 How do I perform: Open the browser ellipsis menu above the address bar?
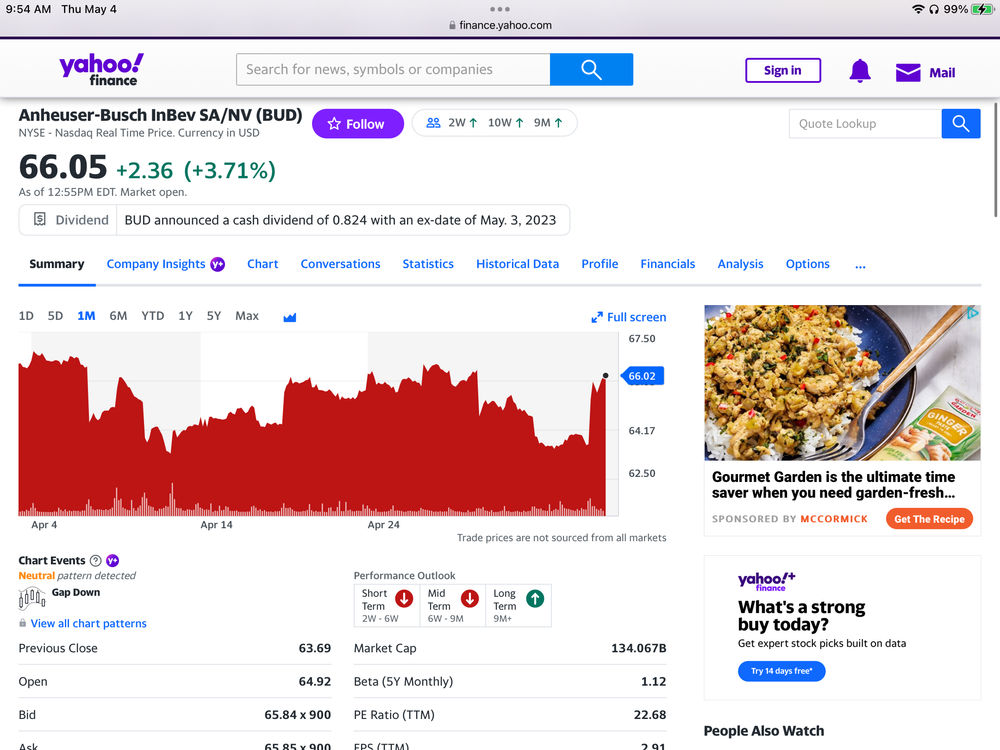[500, 11]
